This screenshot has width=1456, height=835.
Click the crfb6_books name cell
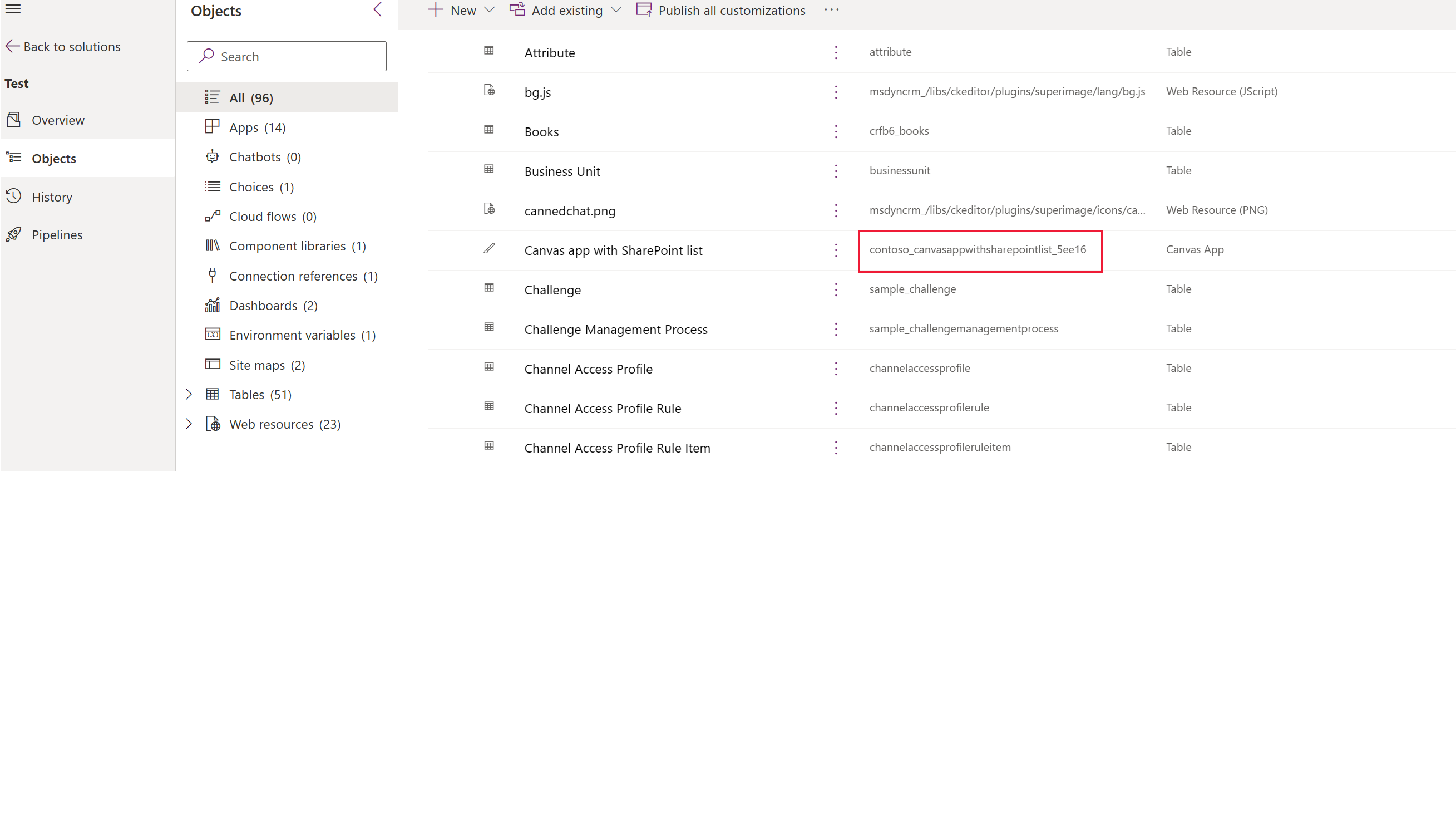[899, 131]
